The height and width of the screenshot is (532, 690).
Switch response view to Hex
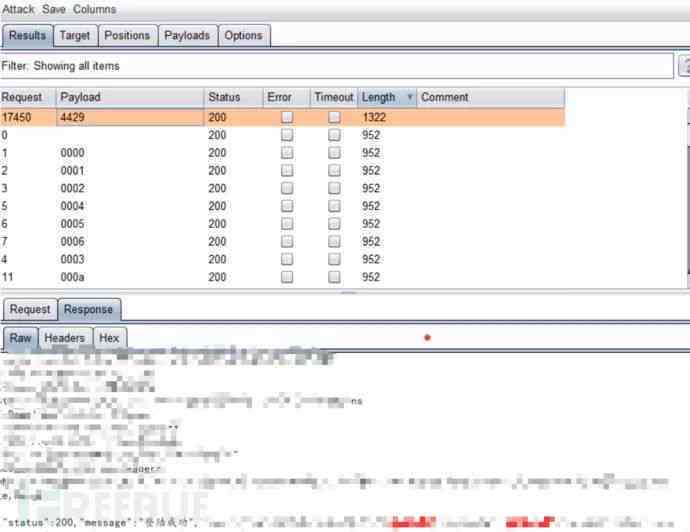point(109,338)
